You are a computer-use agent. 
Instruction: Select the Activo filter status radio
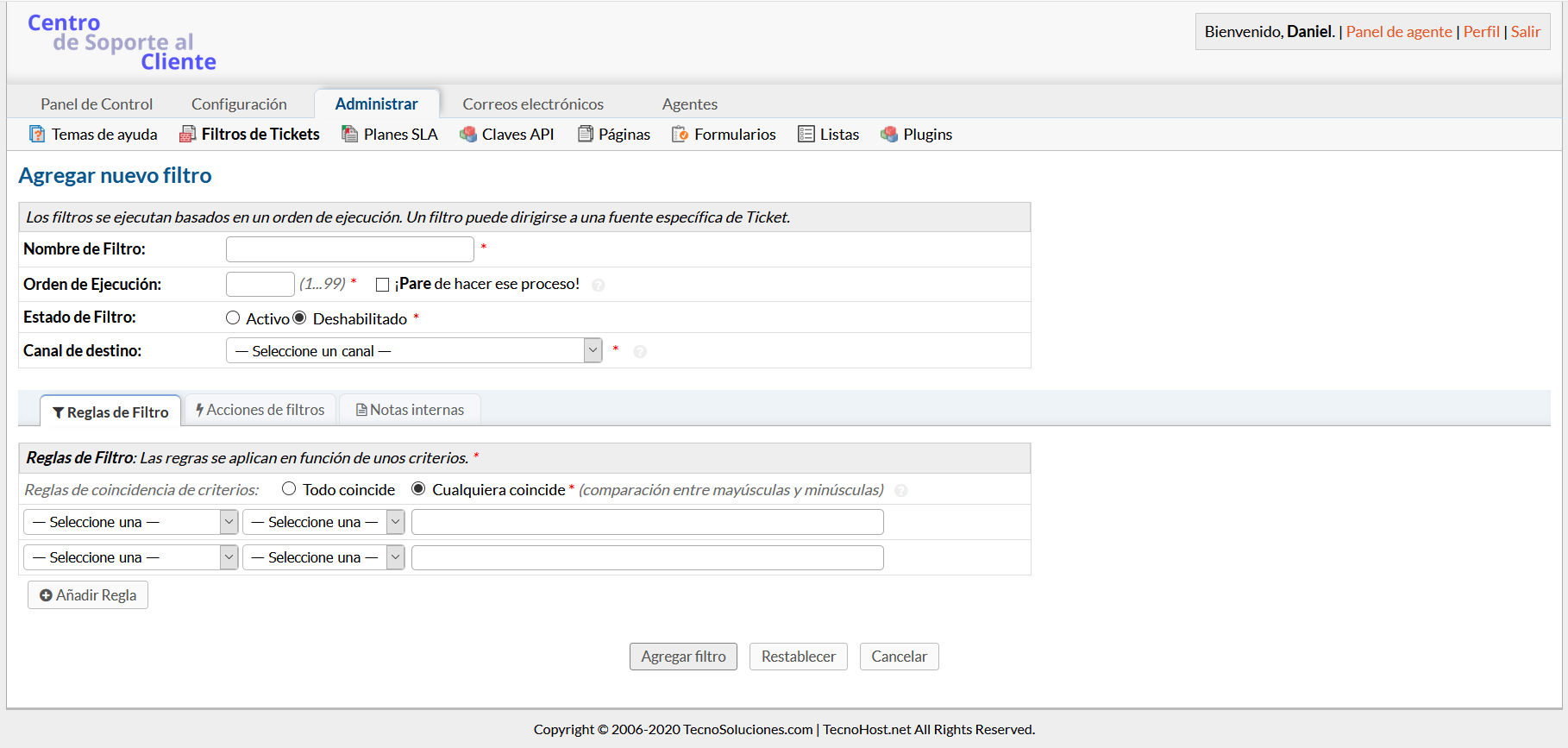tap(233, 317)
